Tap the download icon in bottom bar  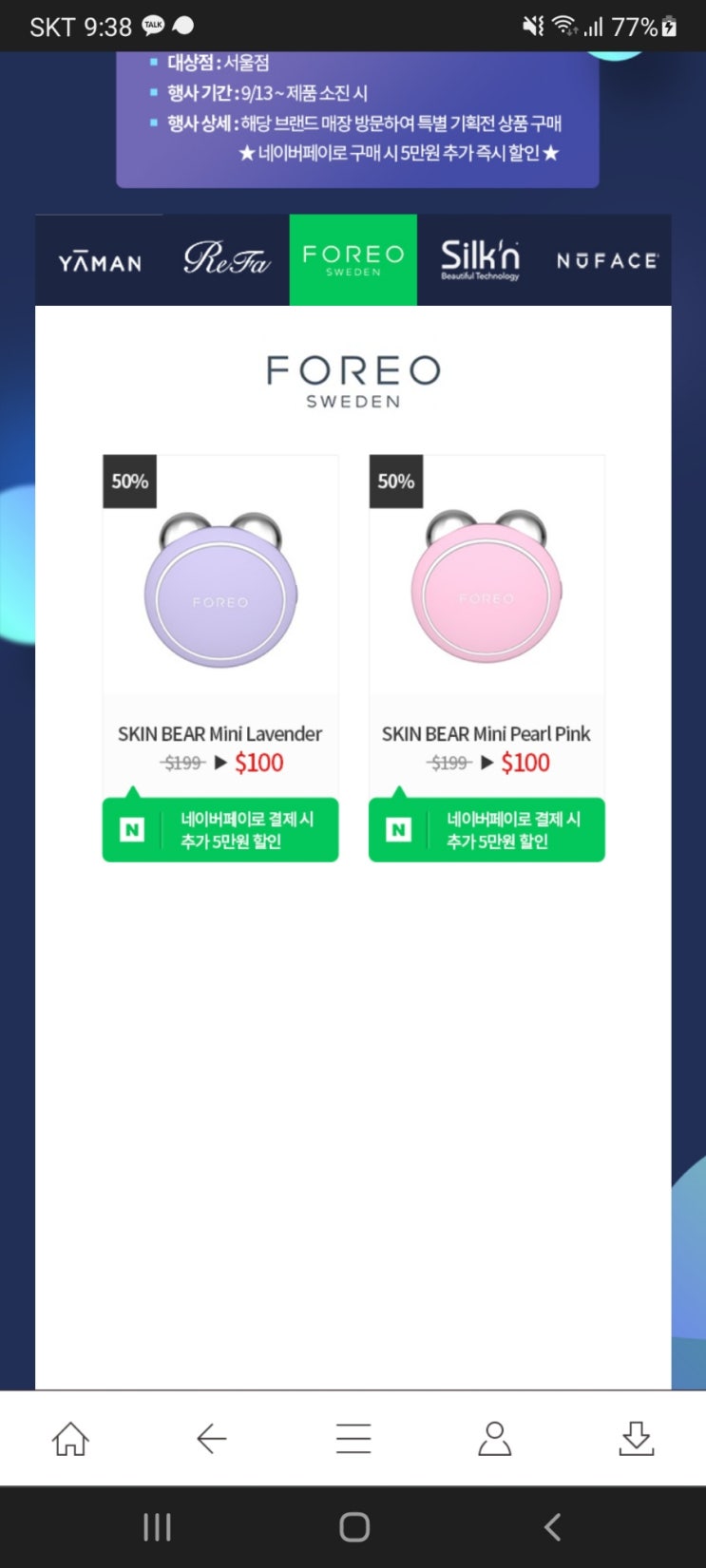tap(636, 1438)
